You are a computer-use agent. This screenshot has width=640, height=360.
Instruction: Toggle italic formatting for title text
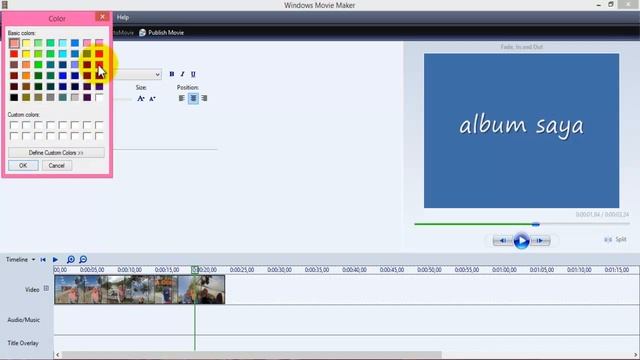182,74
